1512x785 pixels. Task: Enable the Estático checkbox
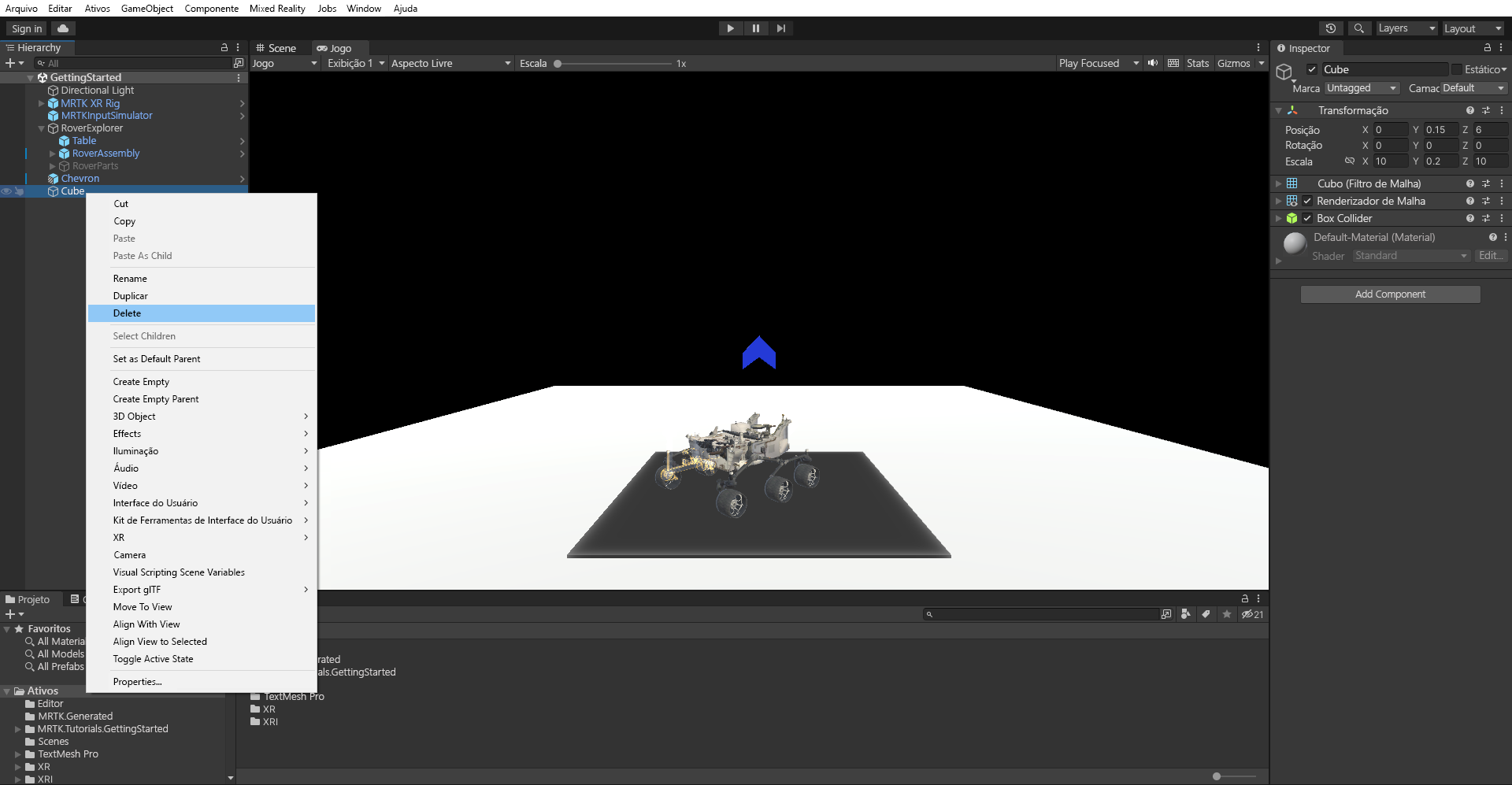(1457, 69)
